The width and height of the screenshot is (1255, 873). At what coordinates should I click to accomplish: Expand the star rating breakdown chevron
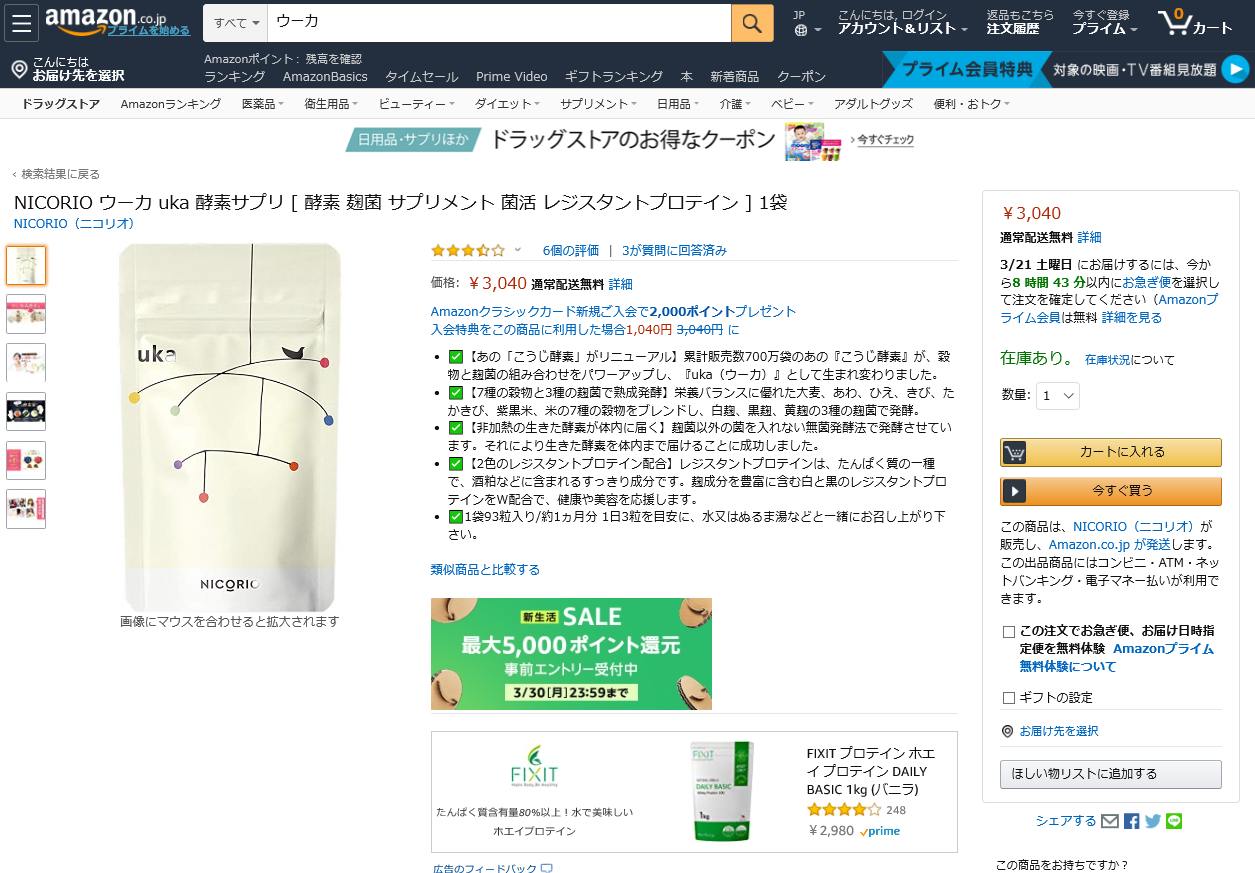(518, 250)
